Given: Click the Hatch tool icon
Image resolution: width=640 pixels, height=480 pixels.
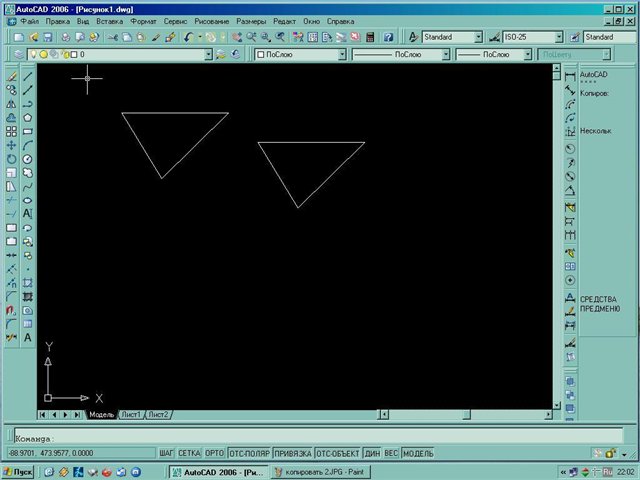Looking at the screenshot, I should point(27,296).
